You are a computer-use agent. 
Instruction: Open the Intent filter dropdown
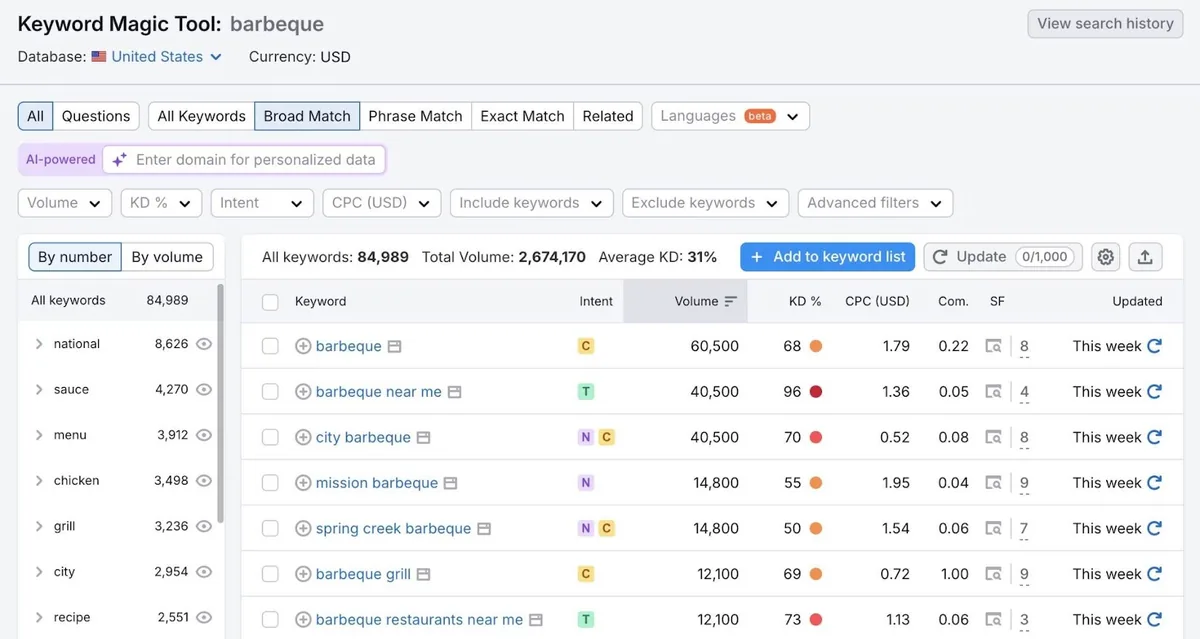point(262,203)
